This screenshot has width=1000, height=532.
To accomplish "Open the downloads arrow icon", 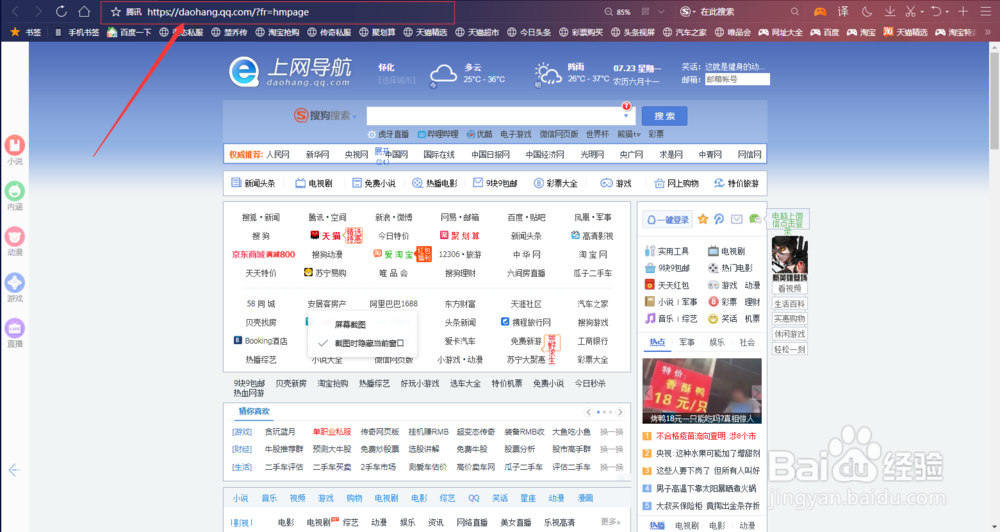I will click(890, 11).
